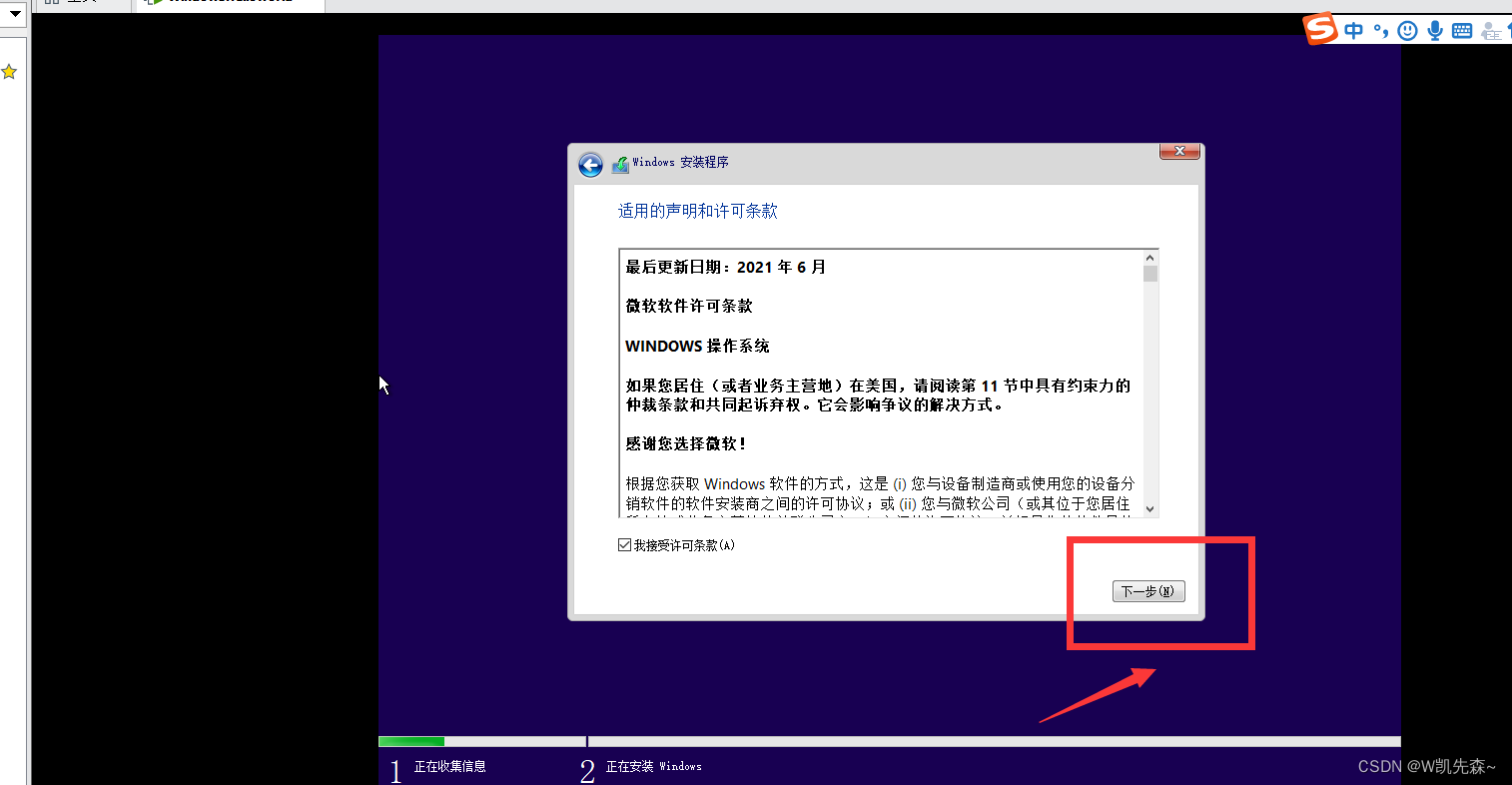Click the Sogou input method S logo

click(x=1320, y=28)
